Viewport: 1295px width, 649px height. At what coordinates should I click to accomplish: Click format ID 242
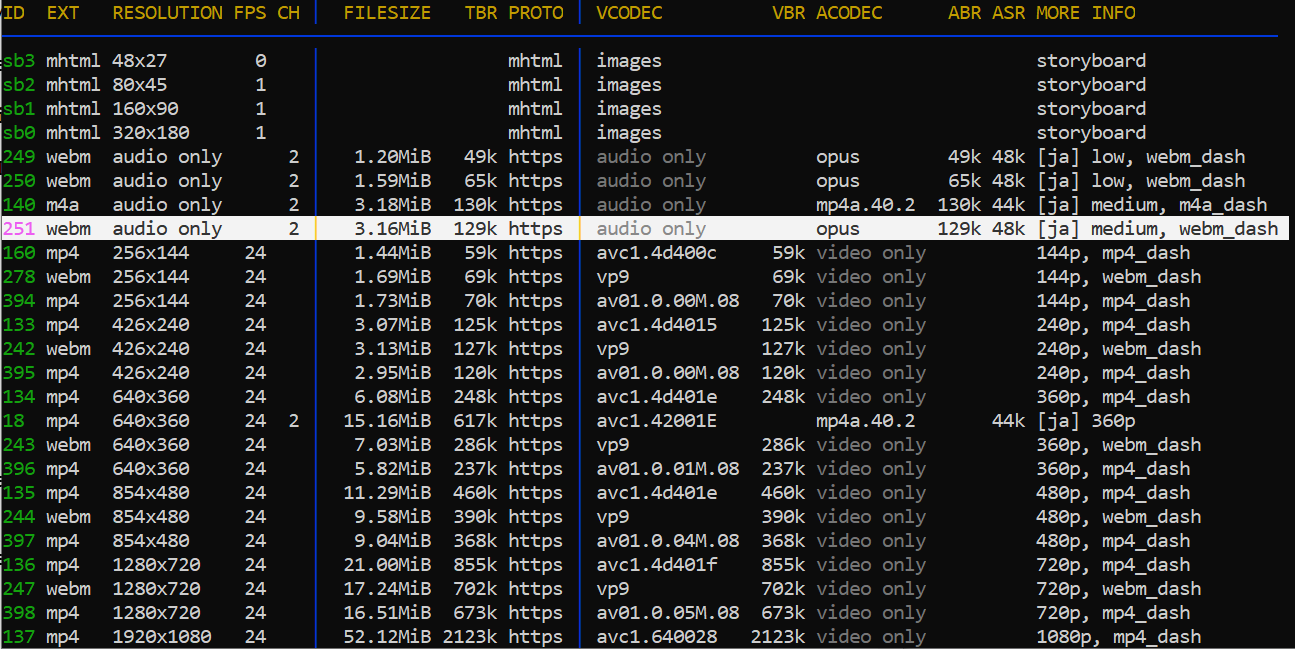[x=19, y=349]
